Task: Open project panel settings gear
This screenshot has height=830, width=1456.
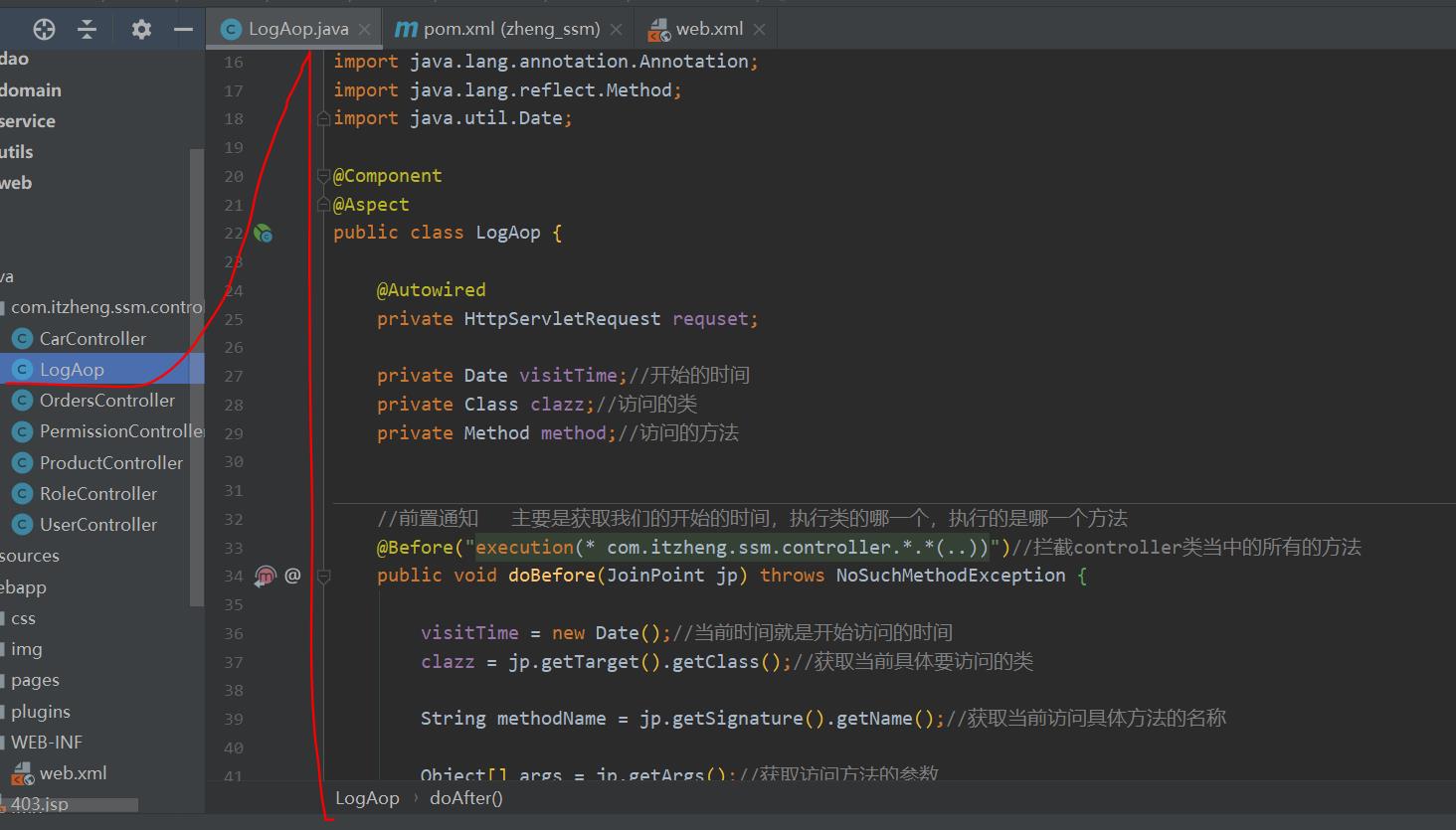Action: (141, 29)
